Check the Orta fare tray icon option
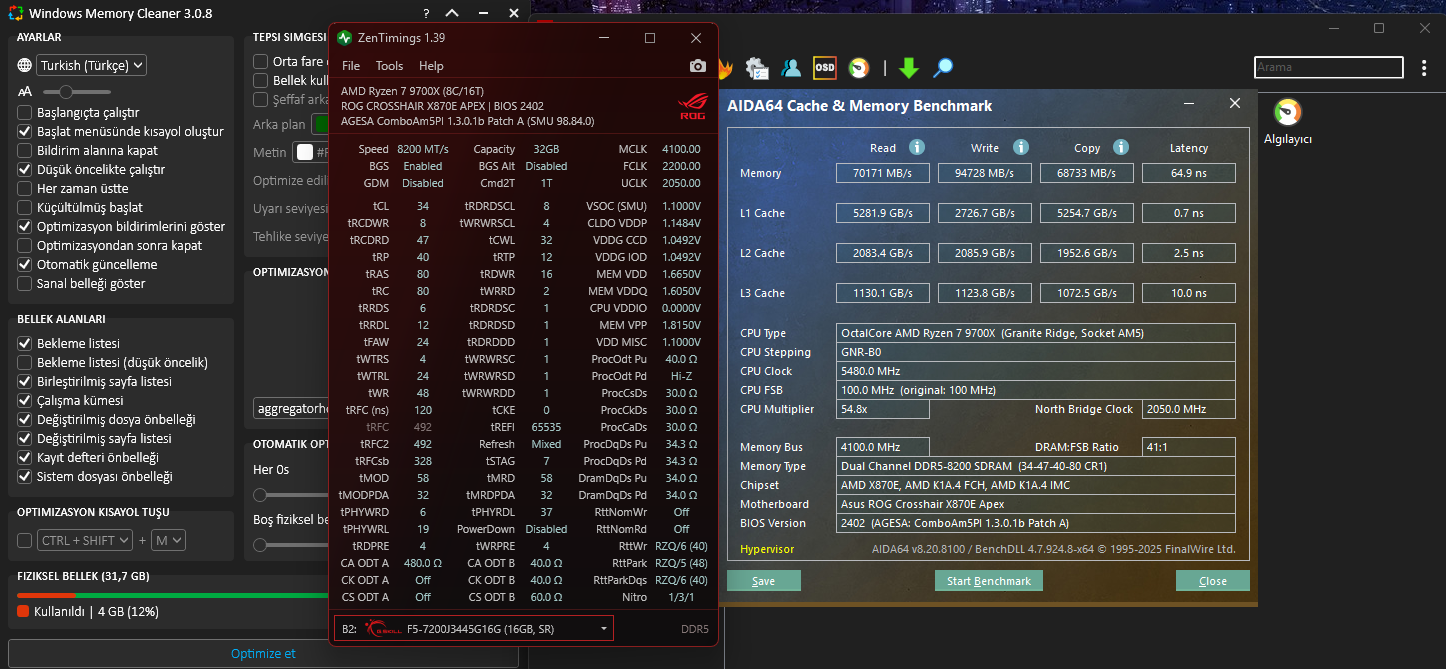Viewport: 1446px width, 669px height. coord(261,61)
